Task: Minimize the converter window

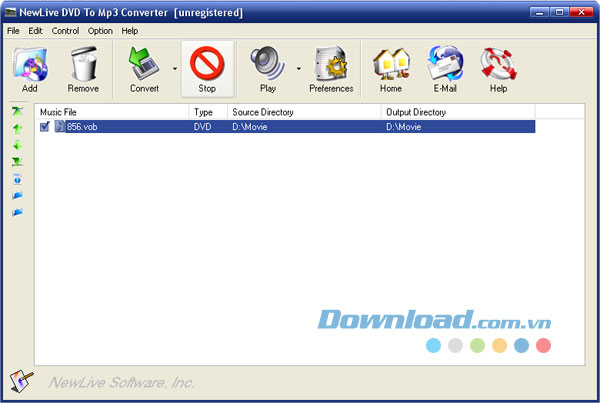Action: 540,12
